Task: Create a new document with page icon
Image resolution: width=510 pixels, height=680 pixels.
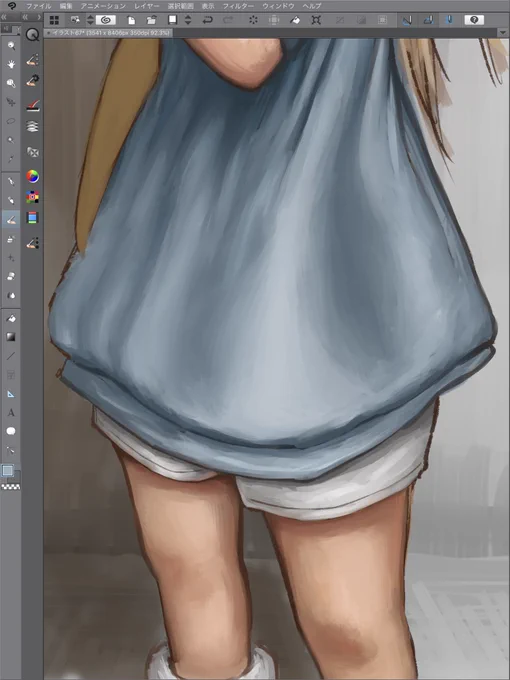Action: pyautogui.click(x=131, y=20)
